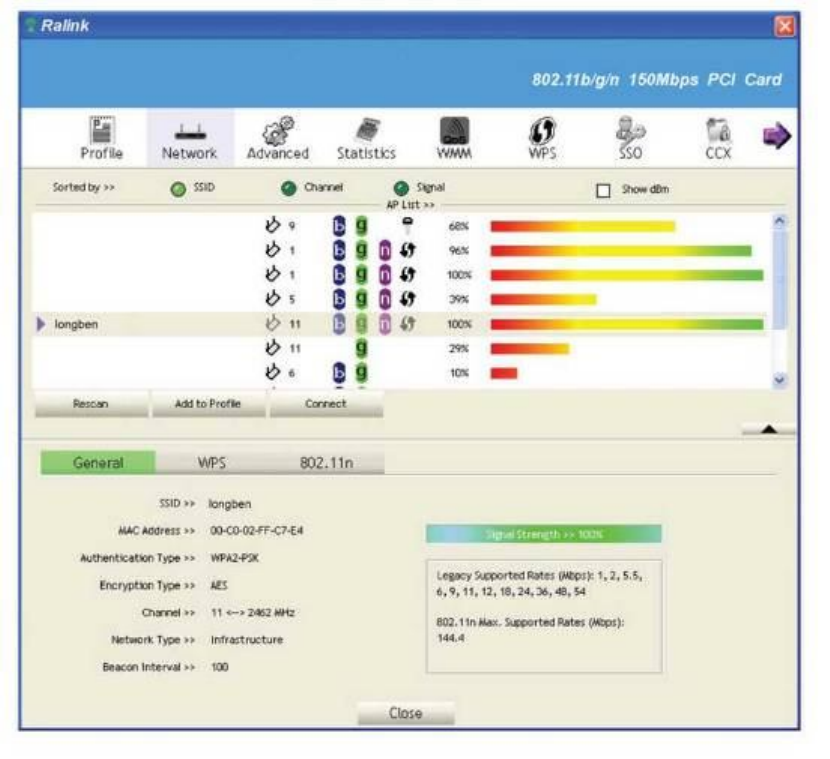Click the antenna icon on channel 9 row
The image size is (830, 759).
tap(272, 225)
